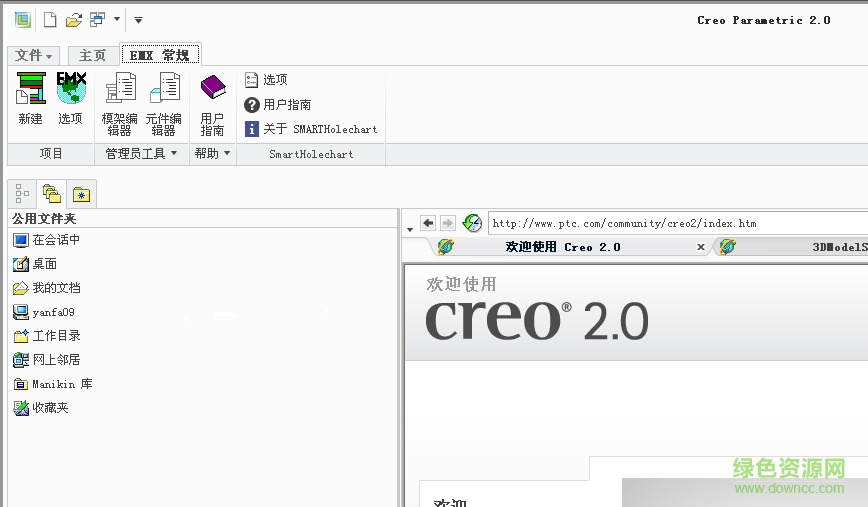Select the EMX 常规 ribbon tab

tap(160, 55)
